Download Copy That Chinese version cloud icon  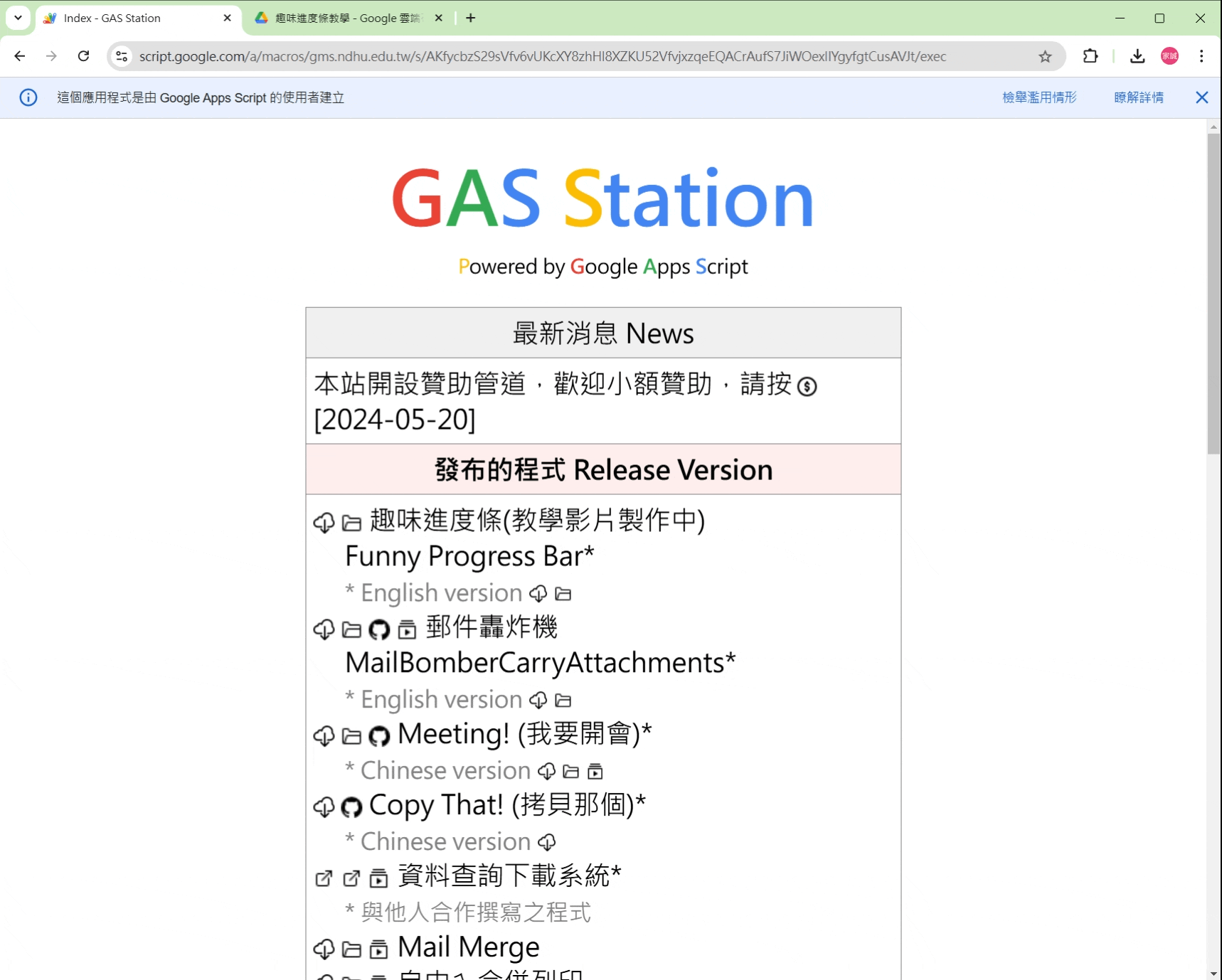click(547, 842)
